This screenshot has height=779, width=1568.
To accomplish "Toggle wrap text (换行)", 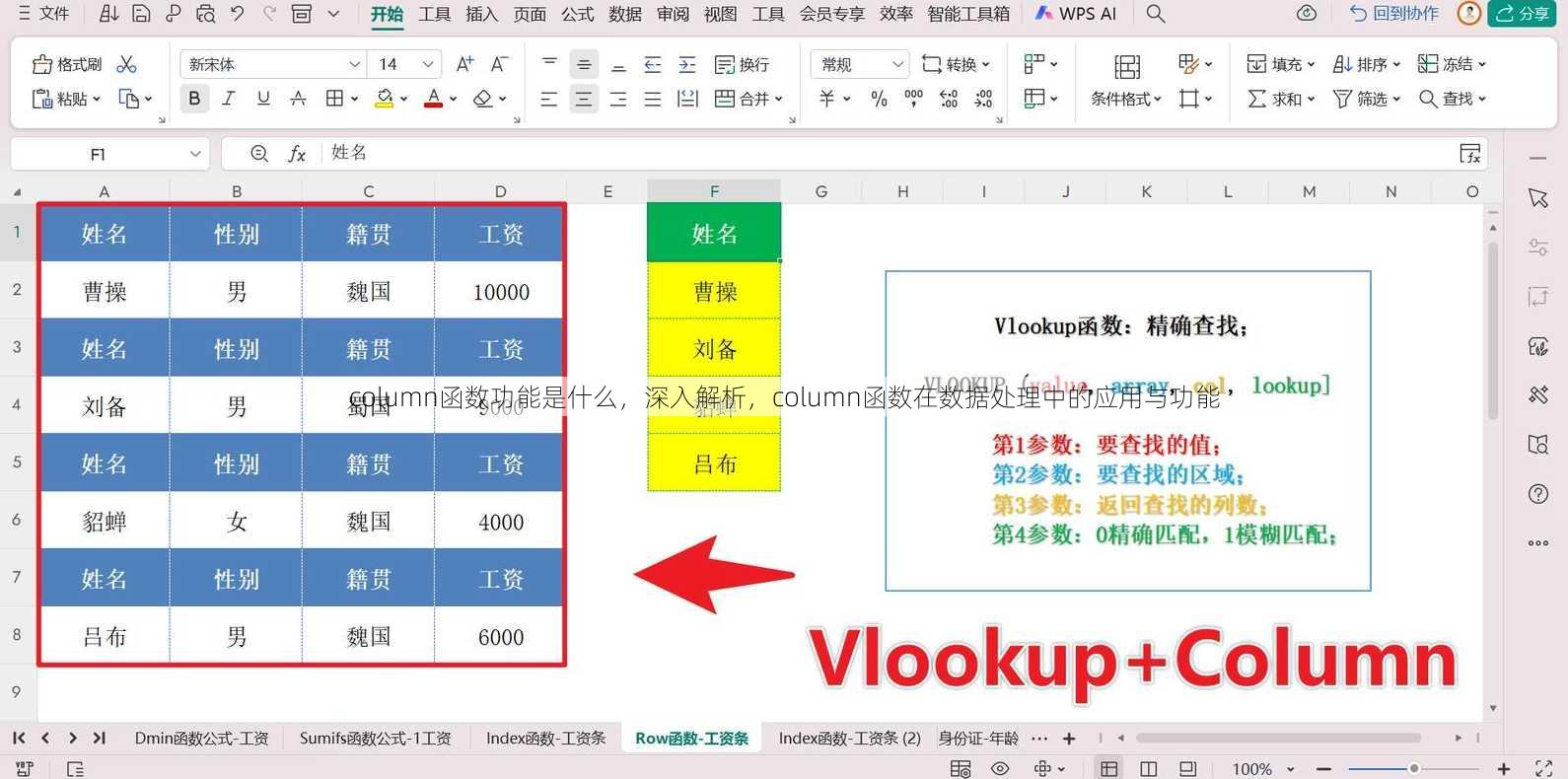I will (742, 64).
